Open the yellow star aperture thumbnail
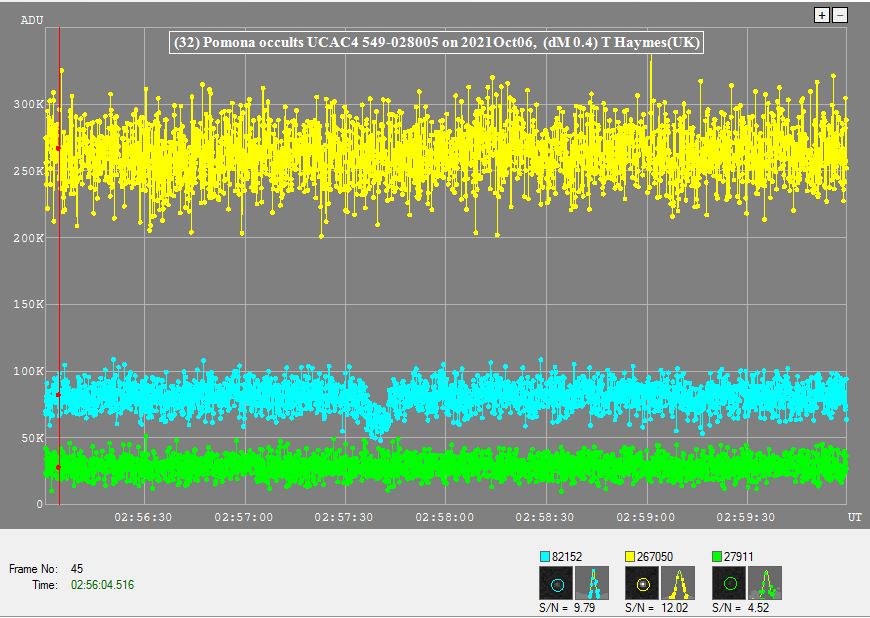Screen dimensions: 870x618 [x=643, y=583]
